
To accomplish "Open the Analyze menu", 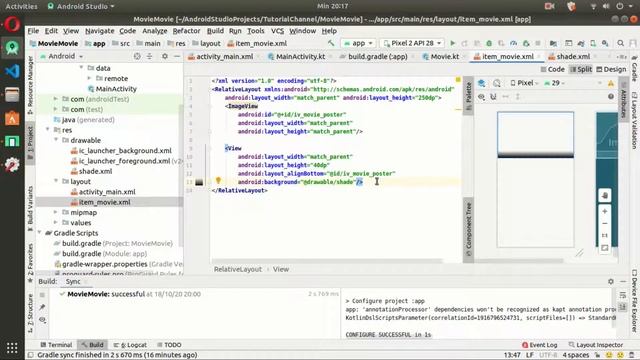I will coord(154,31).
